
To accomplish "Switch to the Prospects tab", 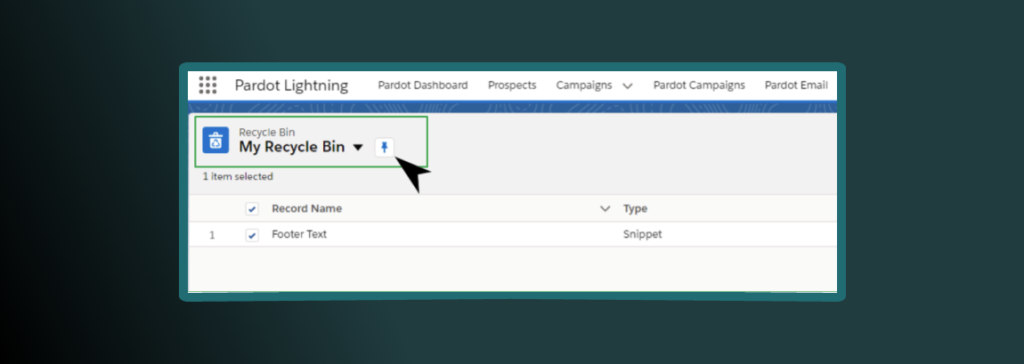I will point(512,85).
